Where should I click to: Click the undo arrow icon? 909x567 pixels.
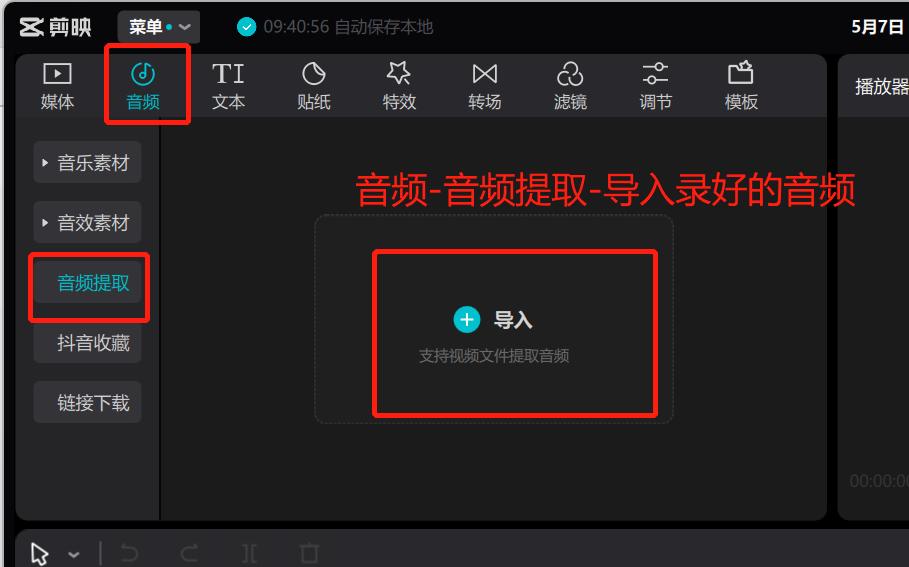tap(129, 554)
